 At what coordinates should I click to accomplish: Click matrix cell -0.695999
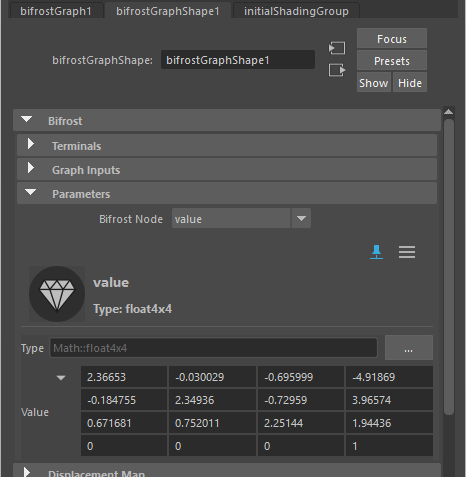click(x=301, y=377)
